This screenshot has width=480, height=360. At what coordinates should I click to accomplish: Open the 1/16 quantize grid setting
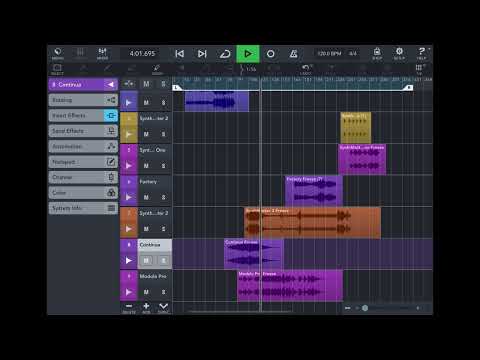pos(248,69)
